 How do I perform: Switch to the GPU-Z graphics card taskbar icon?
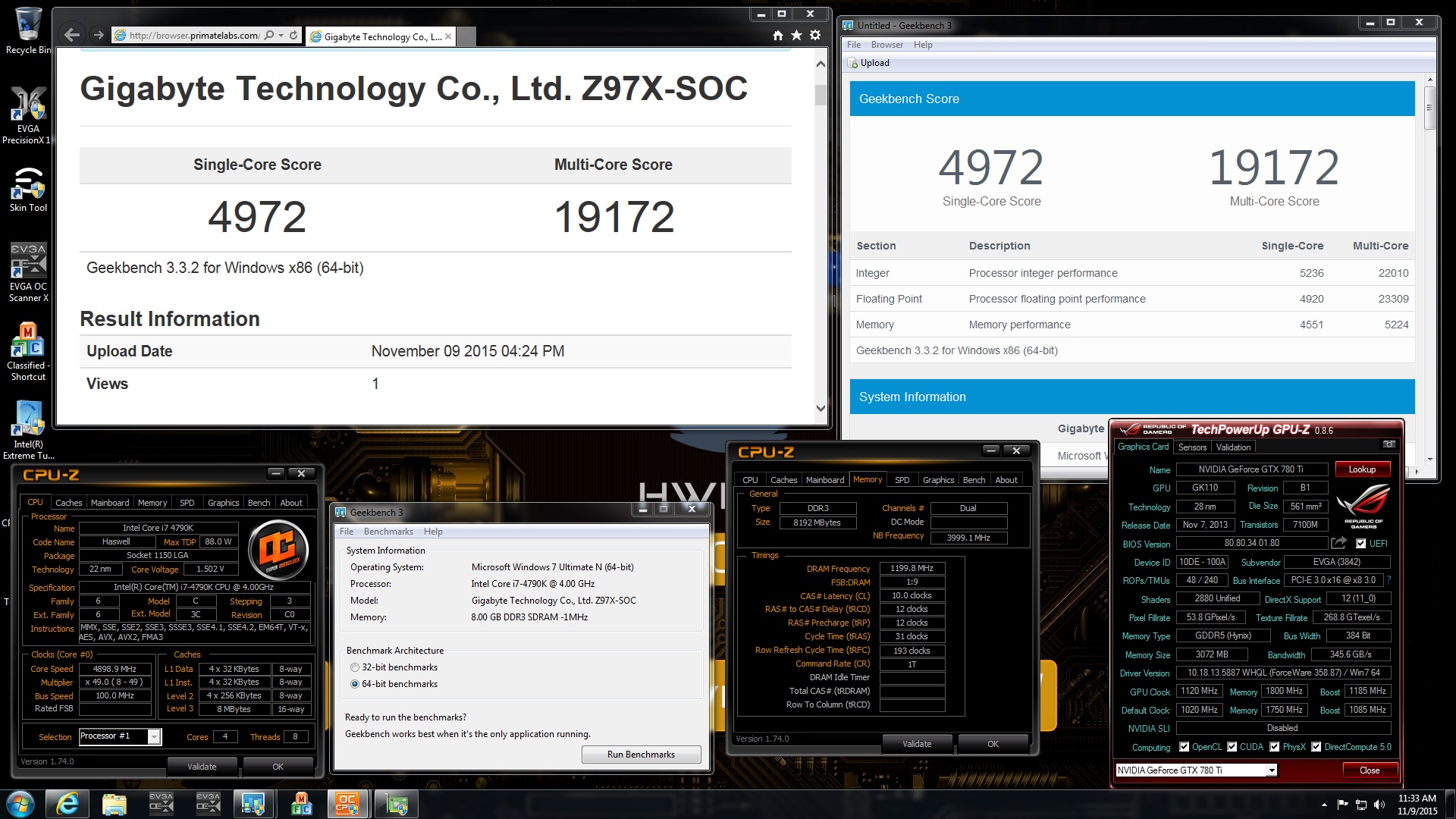[x=395, y=804]
